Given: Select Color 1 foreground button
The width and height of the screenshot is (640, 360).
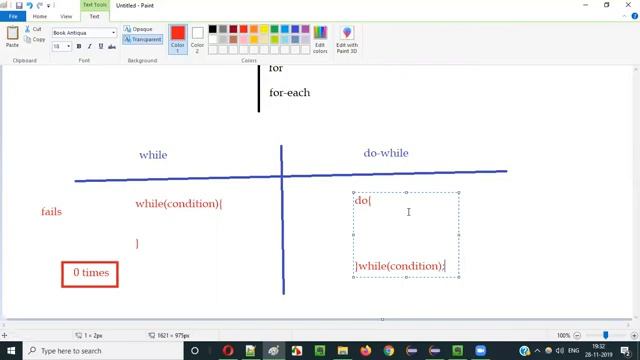Looking at the screenshot, I should coord(178,39).
